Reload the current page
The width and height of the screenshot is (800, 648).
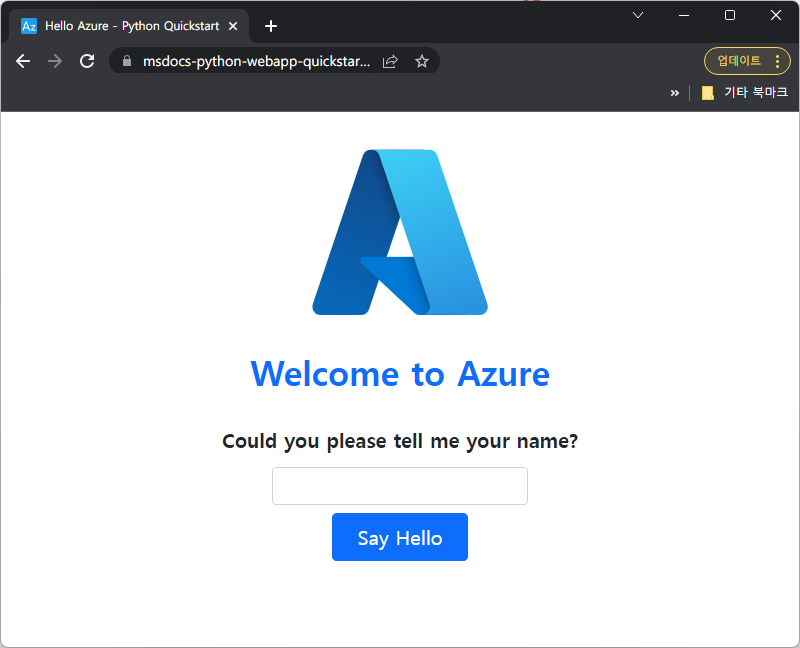tap(87, 61)
